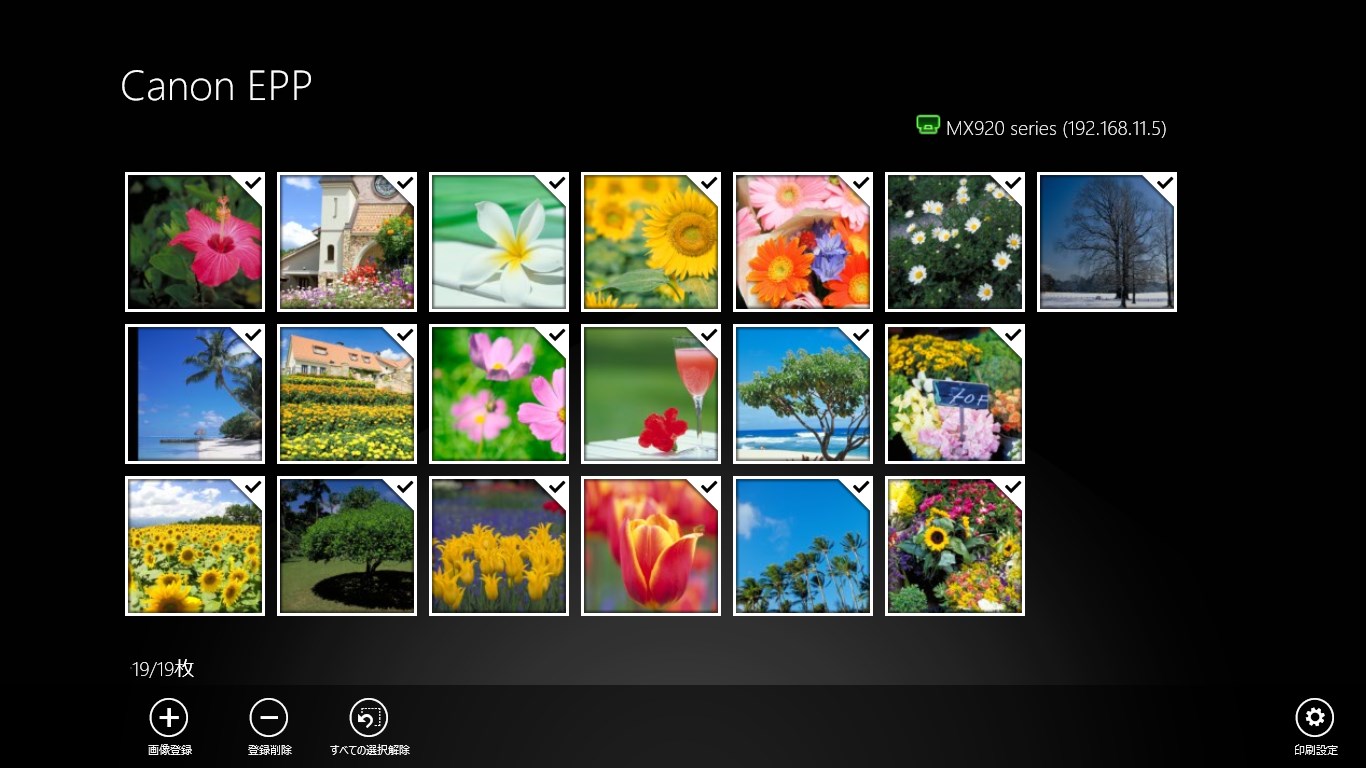Click the pink cocktail glass thumbnail
The image size is (1366, 768).
pyautogui.click(x=651, y=394)
